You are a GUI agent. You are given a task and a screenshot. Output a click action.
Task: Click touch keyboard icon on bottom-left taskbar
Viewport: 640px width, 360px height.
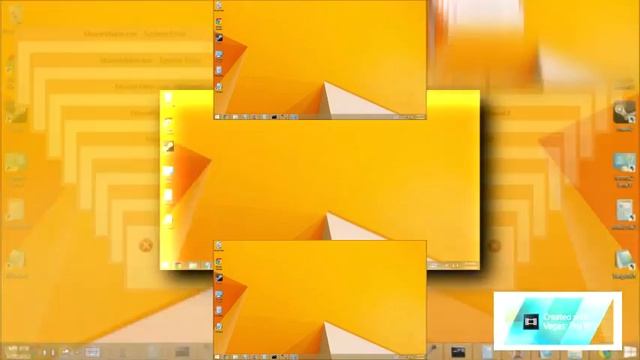point(92,352)
